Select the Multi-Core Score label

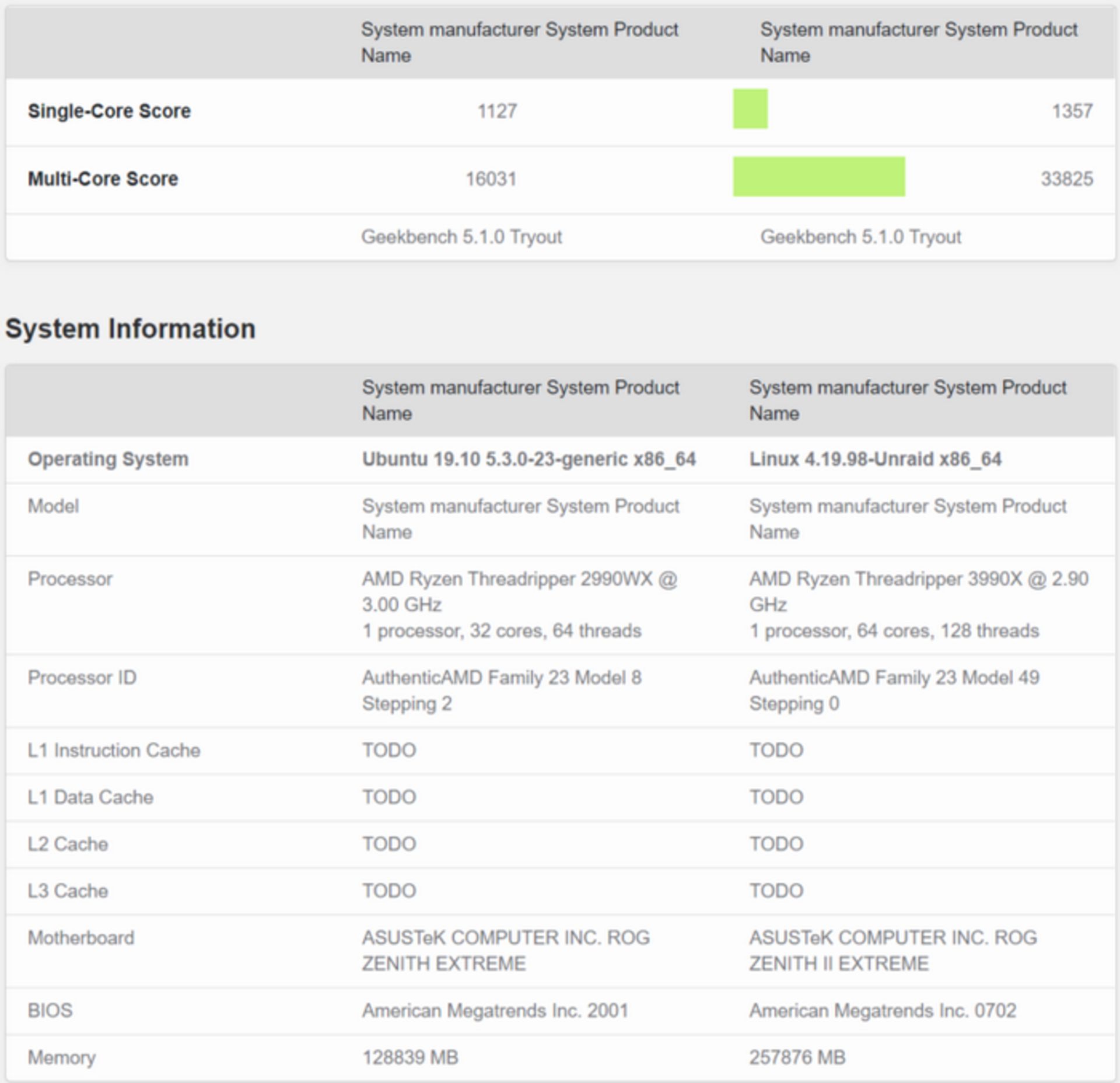tap(103, 179)
